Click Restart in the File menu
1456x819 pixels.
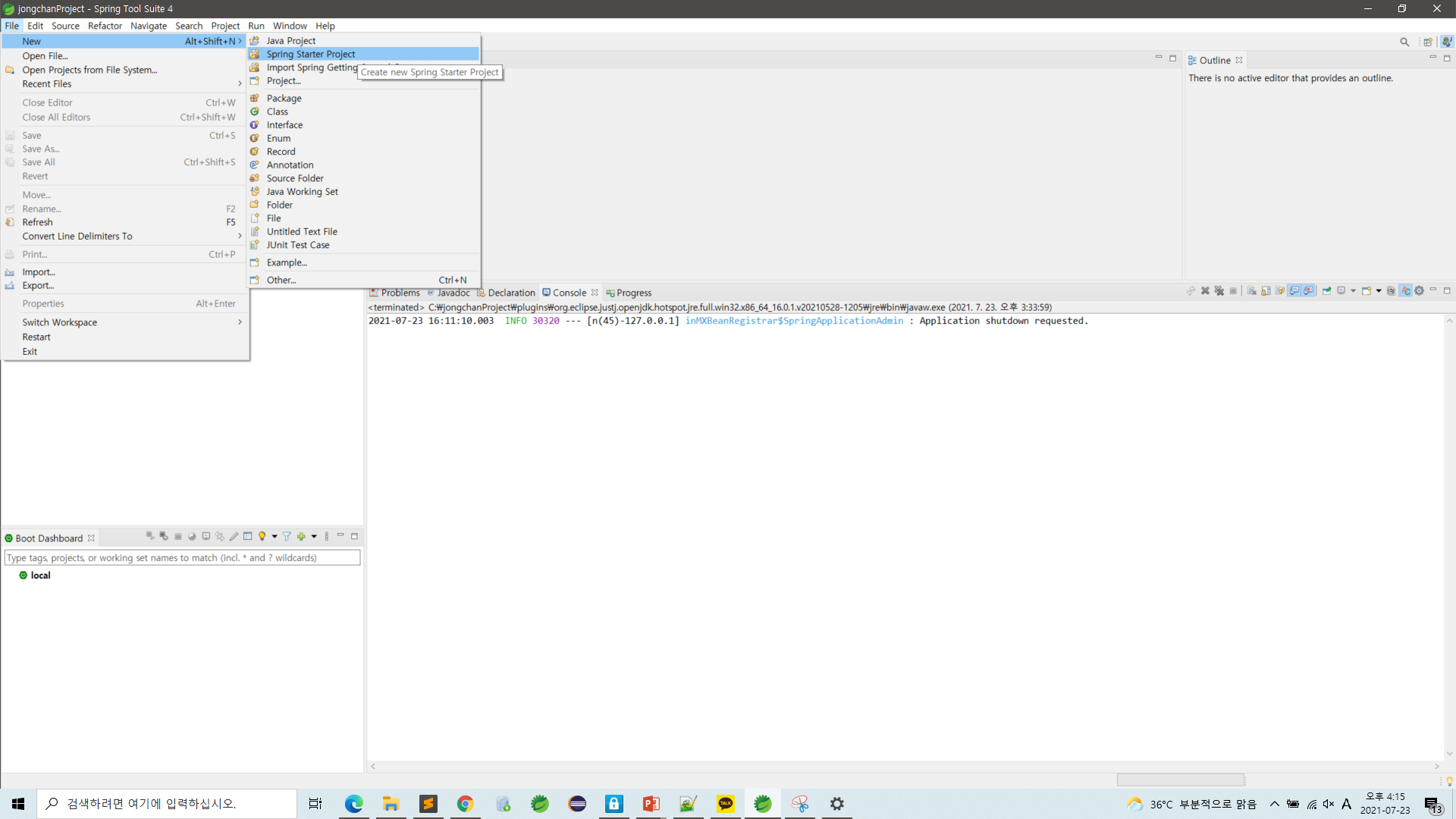[x=36, y=337]
